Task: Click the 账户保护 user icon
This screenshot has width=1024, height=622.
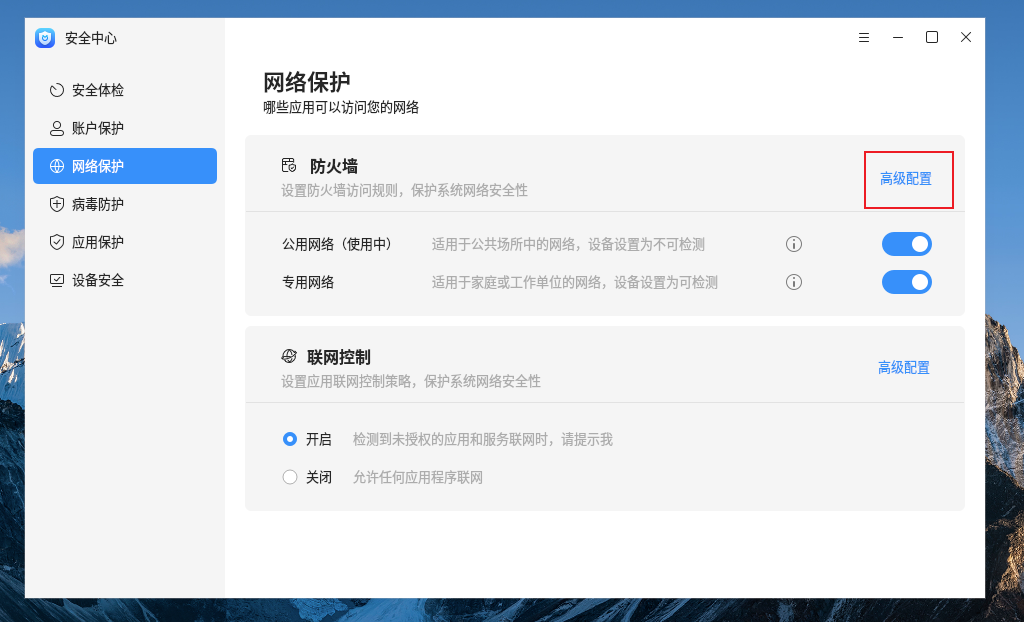Action: pos(57,128)
